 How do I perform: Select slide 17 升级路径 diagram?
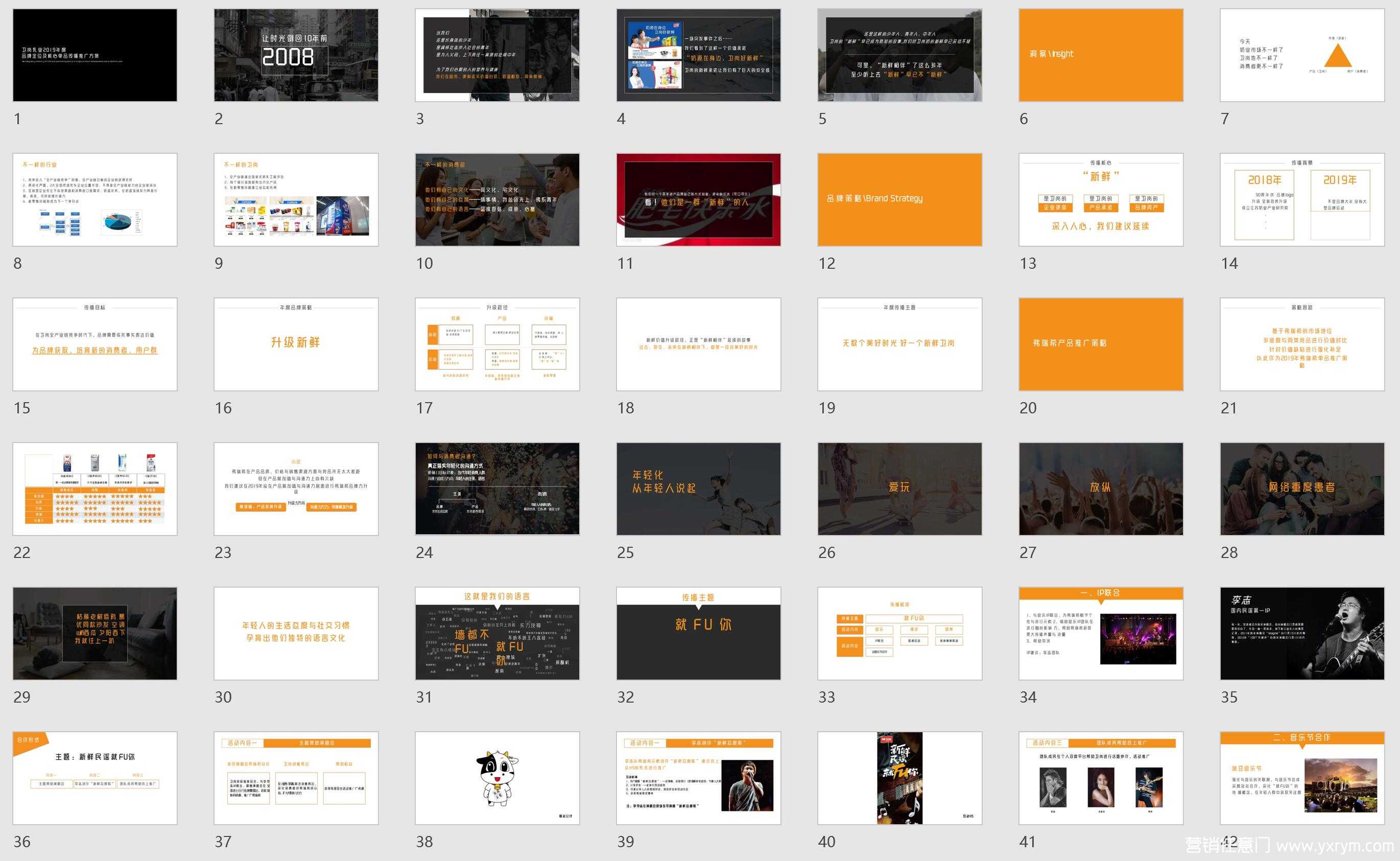coord(497,344)
